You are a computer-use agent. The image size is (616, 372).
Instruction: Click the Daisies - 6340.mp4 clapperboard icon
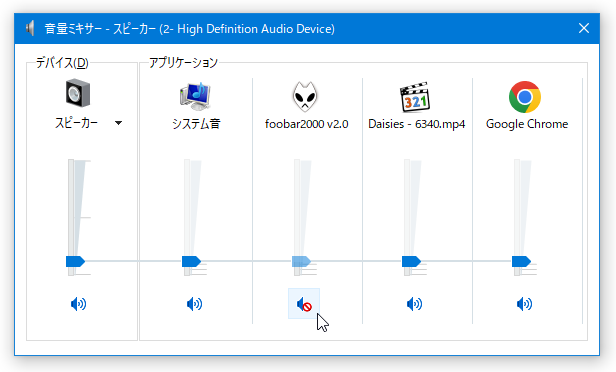(x=415, y=97)
